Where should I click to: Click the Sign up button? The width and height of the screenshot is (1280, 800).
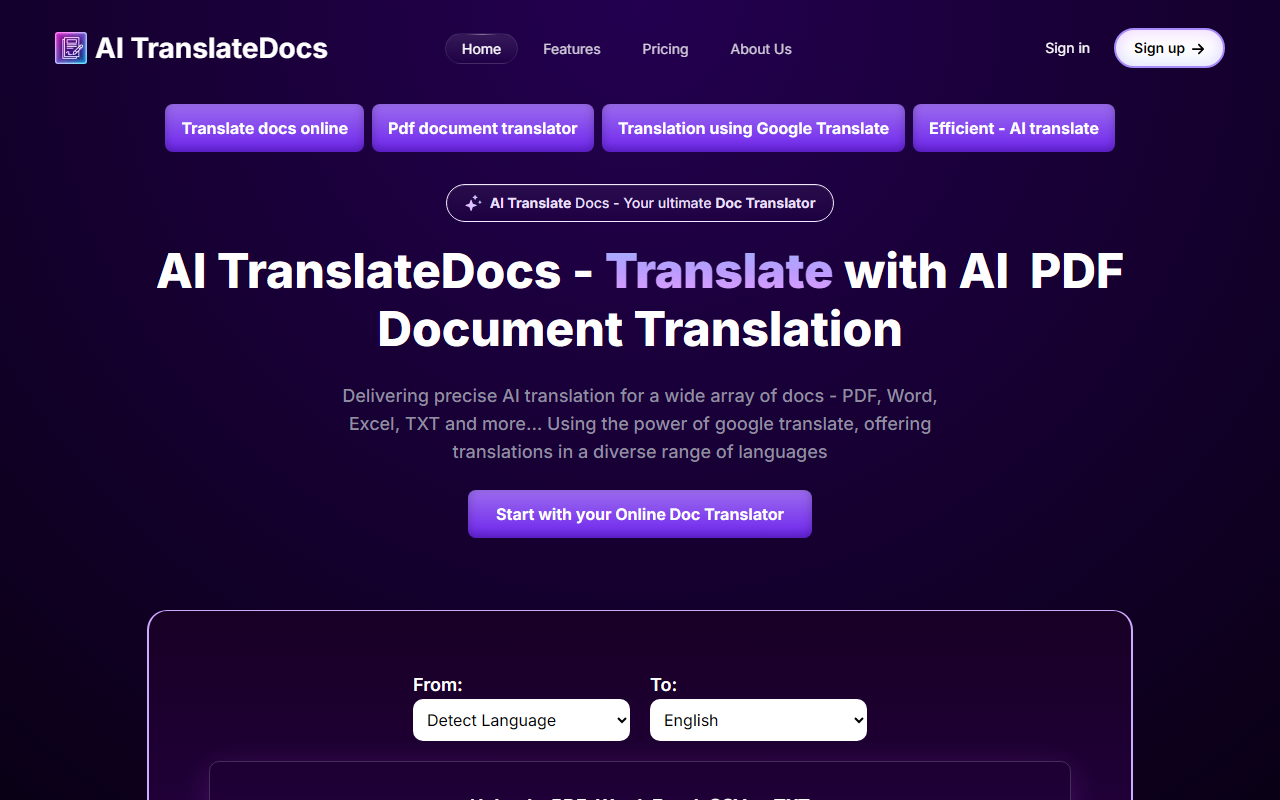(x=1169, y=48)
